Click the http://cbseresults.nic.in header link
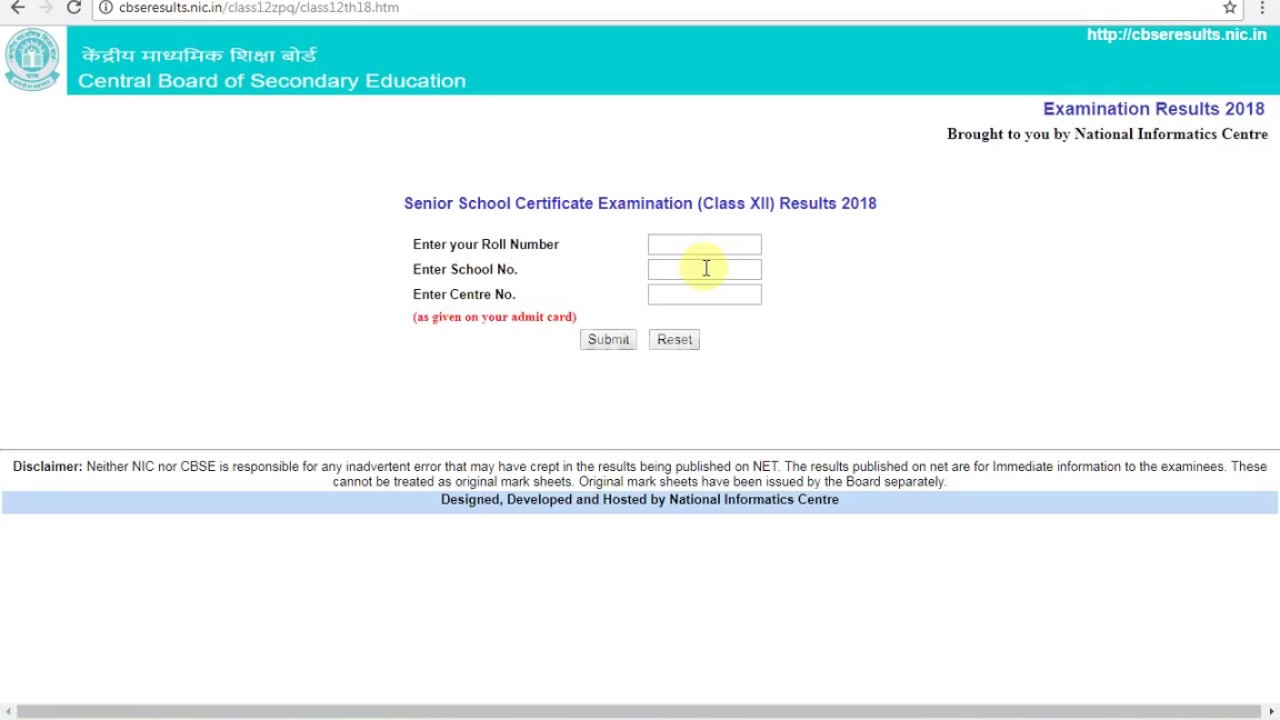 coord(1176,35)
